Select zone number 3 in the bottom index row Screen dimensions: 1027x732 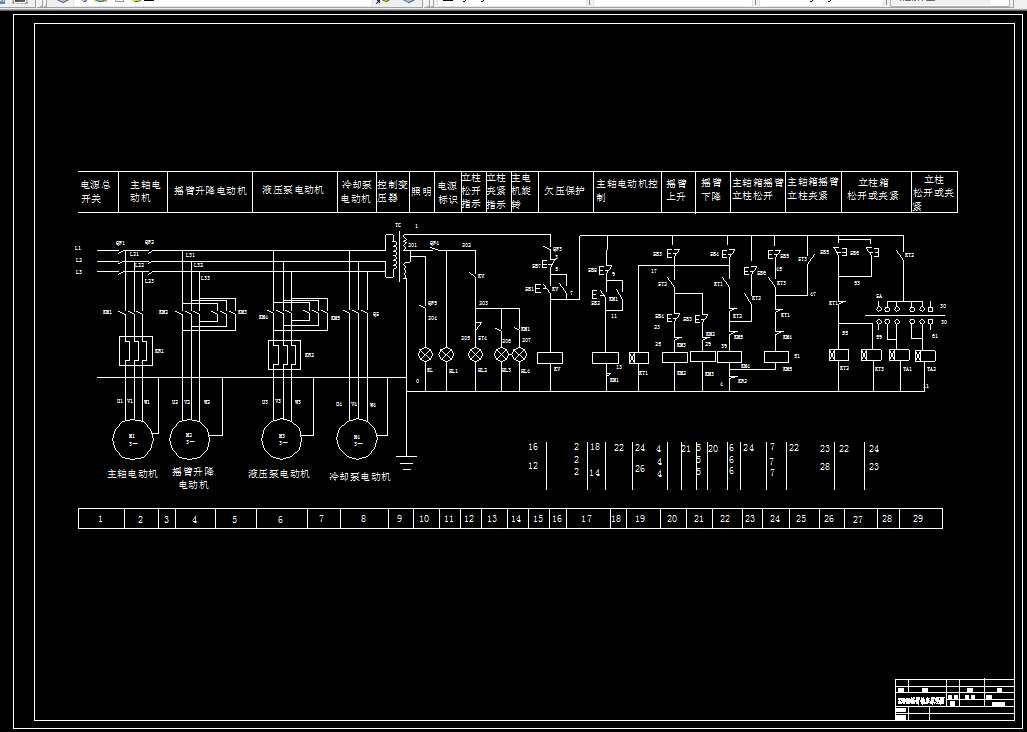pos(166,519)
